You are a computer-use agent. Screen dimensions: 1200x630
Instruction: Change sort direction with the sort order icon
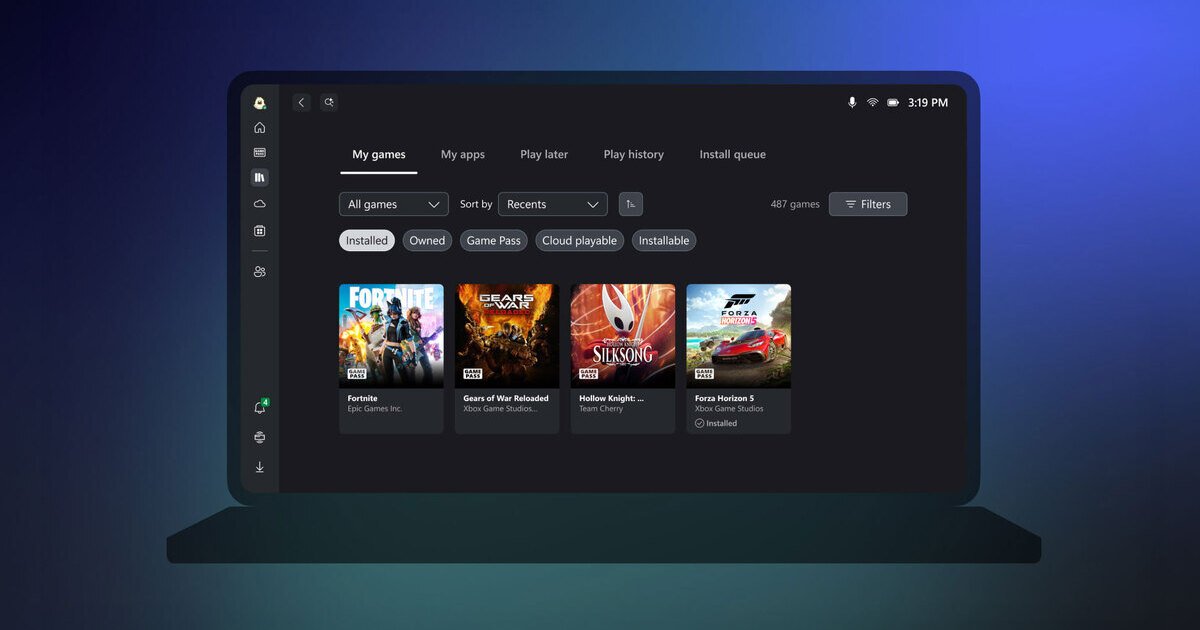coord(630,204)
